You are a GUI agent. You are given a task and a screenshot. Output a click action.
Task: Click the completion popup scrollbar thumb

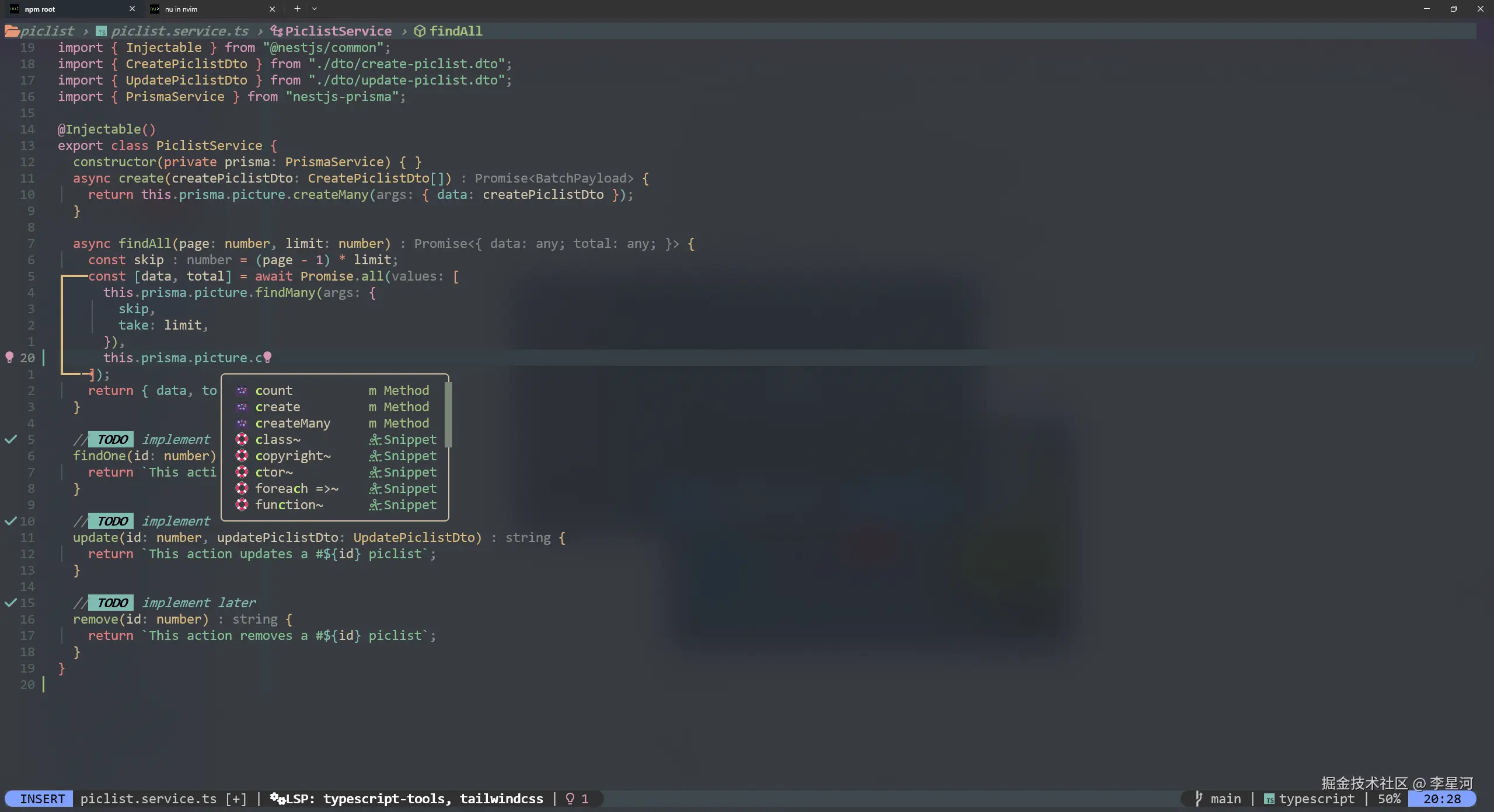448,414
